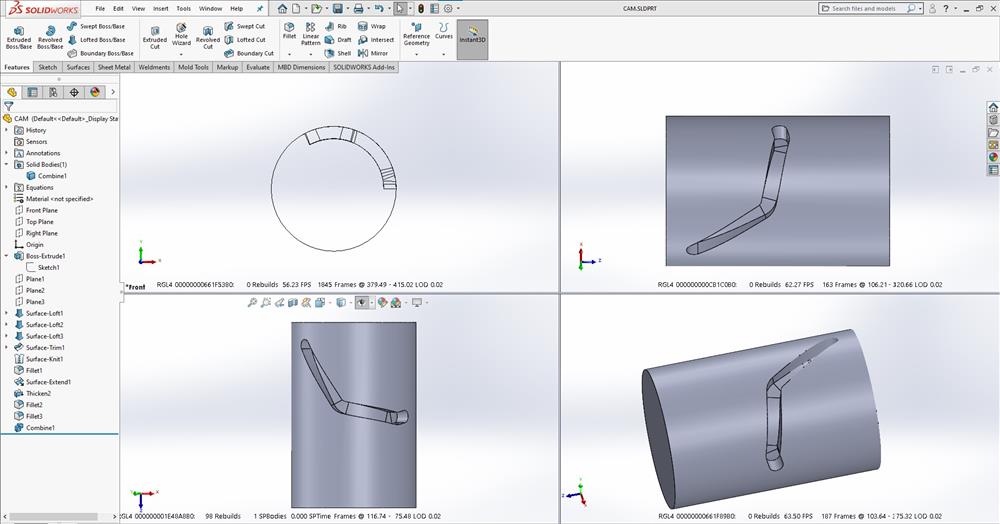Toggle the Instant3D button
The image size is (1000, 524).
pyautogui.click(x=472, y=37)
